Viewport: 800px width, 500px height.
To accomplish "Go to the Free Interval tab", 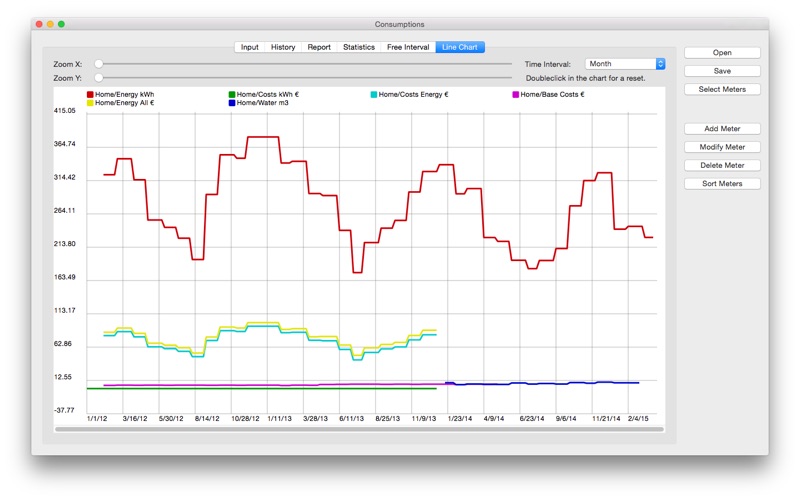I will (x=408, y=47).
